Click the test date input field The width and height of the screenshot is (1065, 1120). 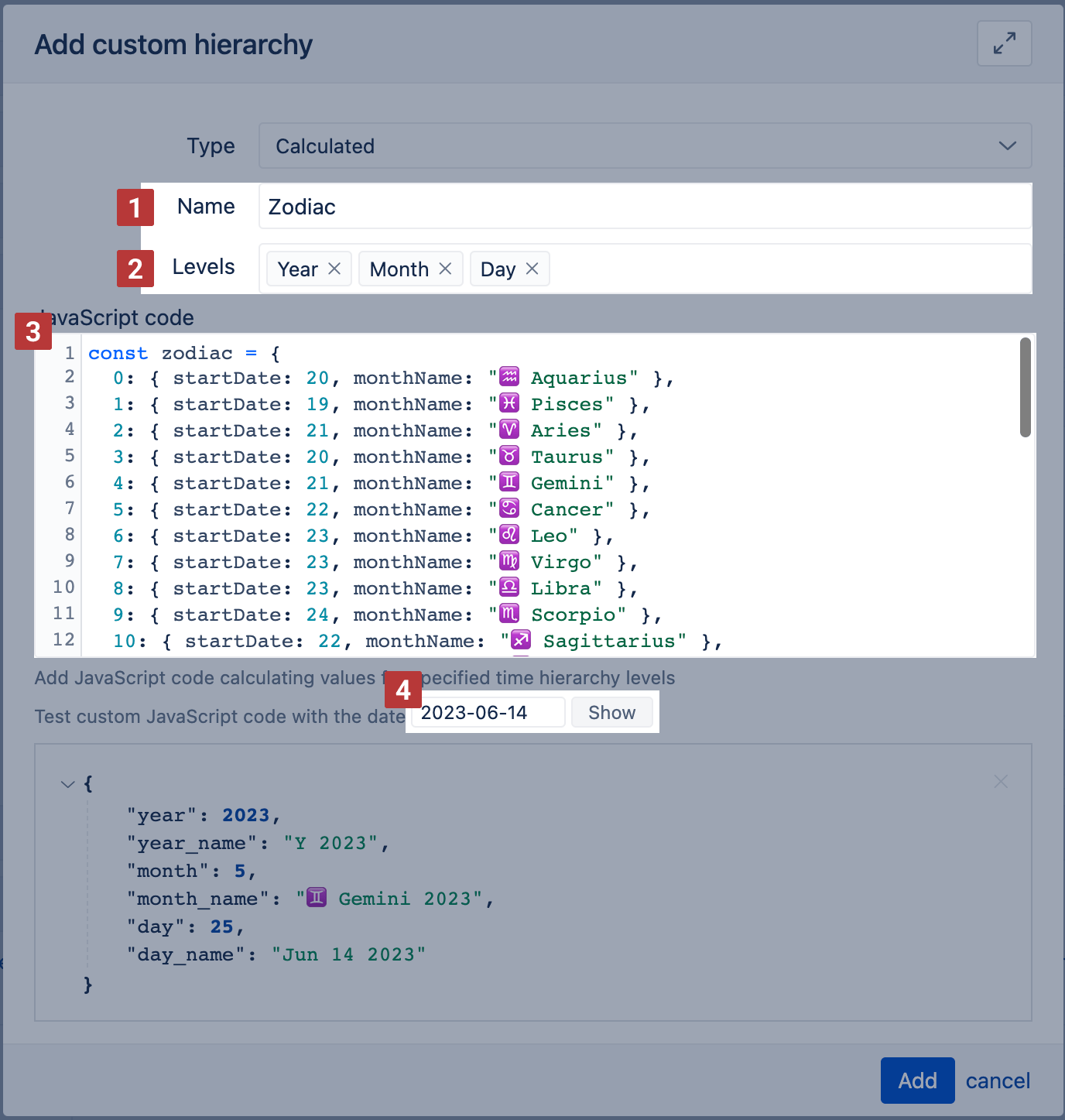[488, 712]
